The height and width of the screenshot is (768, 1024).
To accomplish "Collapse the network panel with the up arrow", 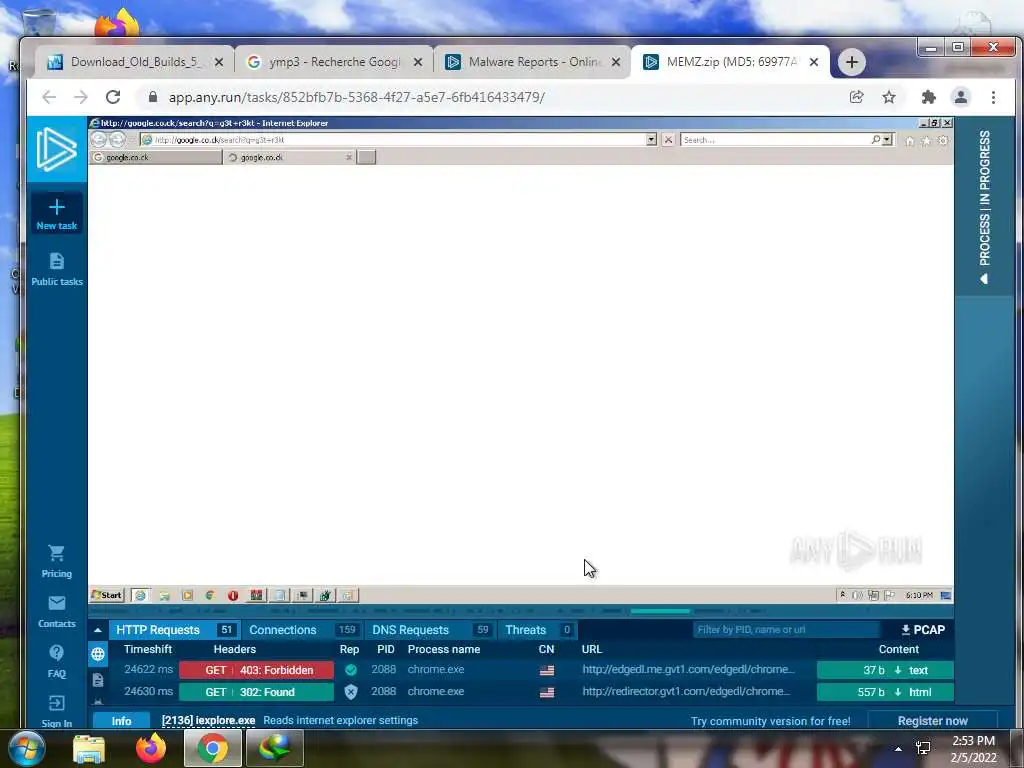I will tap(98, 630).
